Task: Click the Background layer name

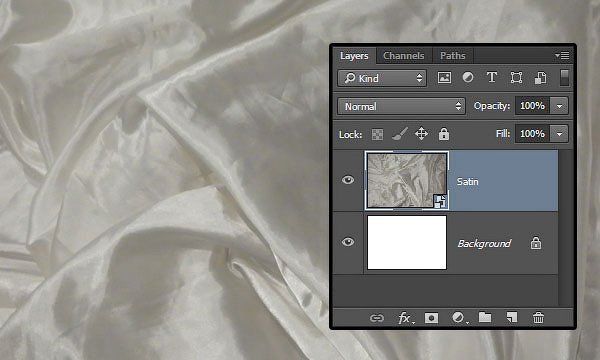Action: (x=484, y=243)
